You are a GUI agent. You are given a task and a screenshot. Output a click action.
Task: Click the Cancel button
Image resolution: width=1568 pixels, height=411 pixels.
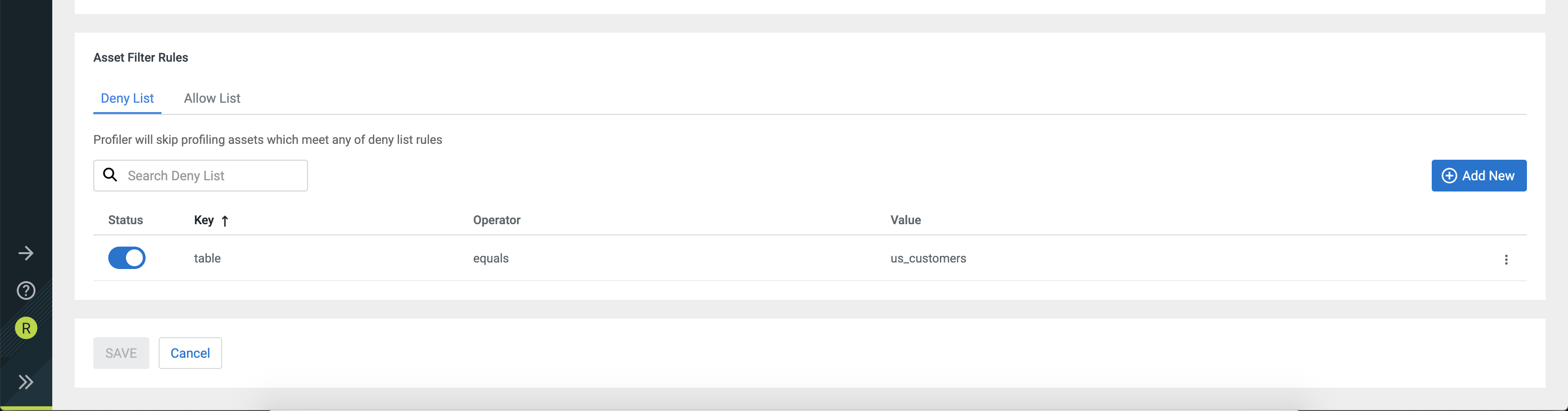coord(190,353)
